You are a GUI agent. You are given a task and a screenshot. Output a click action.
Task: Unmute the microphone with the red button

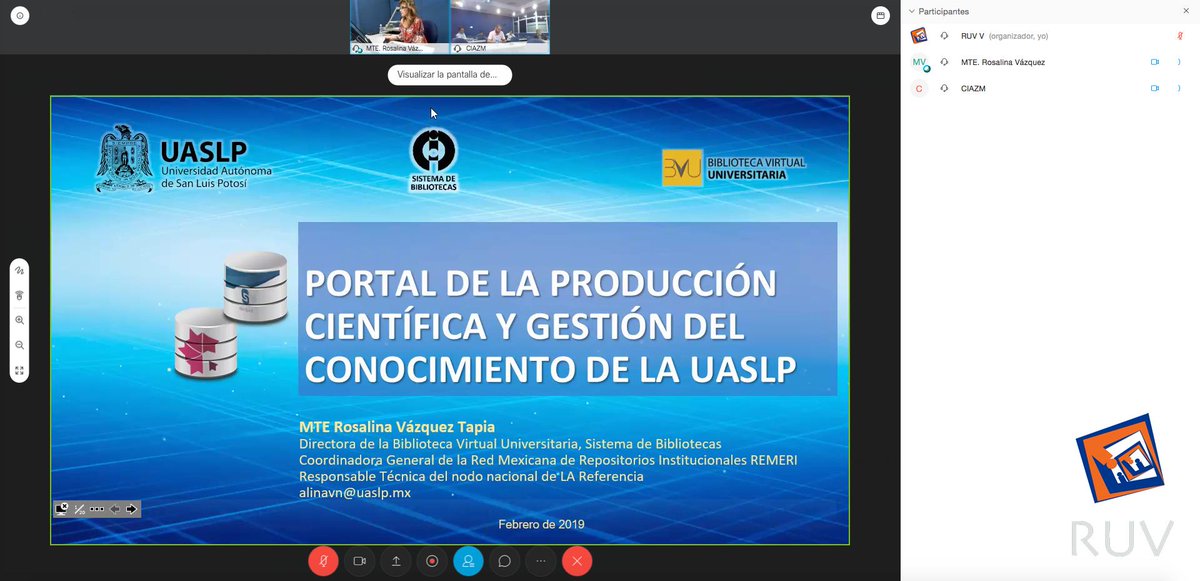[323, 561]
